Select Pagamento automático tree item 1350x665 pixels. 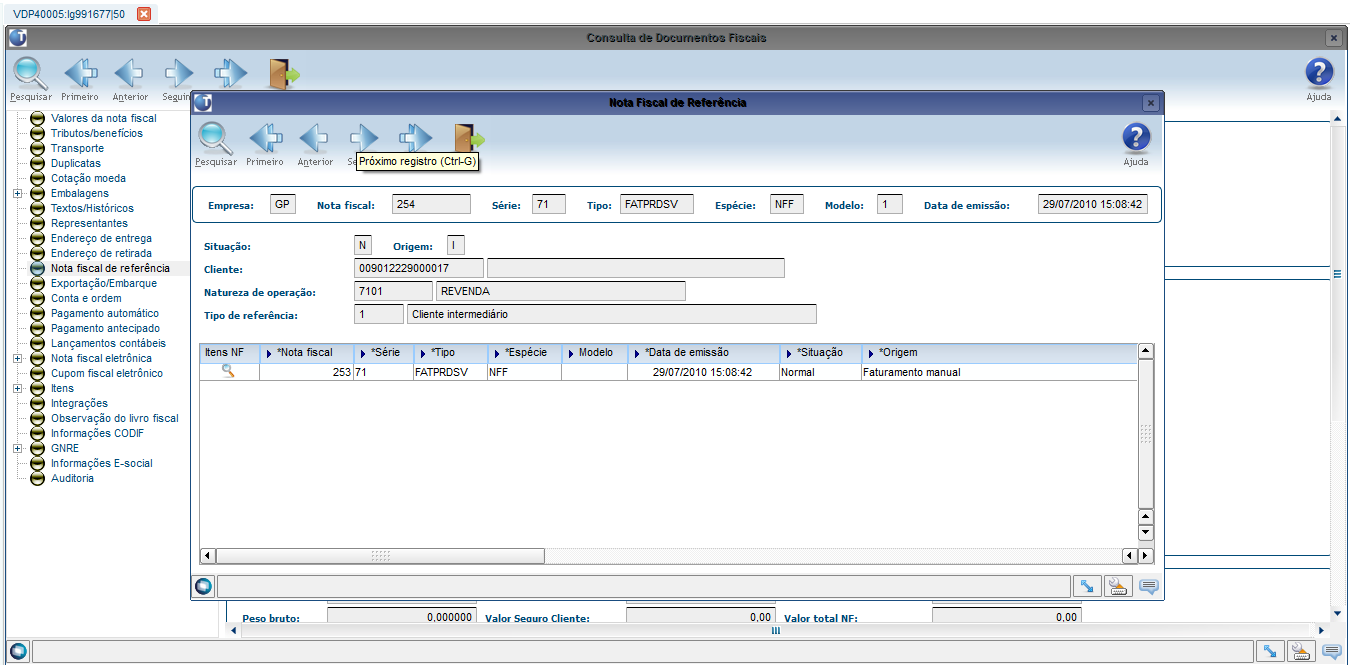[x=104, y=313]
